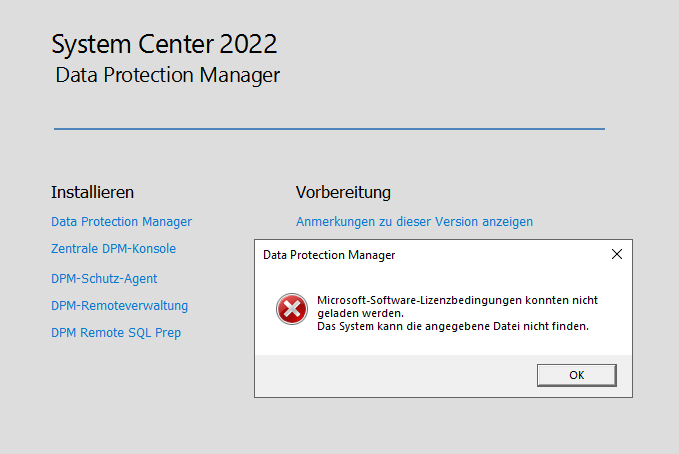Open Anmerkungen zu dieser Version anzeigen
The image size is (679, 454).
point(414,222)
